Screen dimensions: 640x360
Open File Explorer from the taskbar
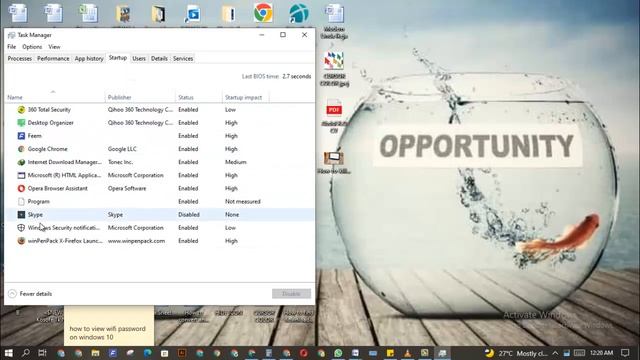(x=96, y=353)
